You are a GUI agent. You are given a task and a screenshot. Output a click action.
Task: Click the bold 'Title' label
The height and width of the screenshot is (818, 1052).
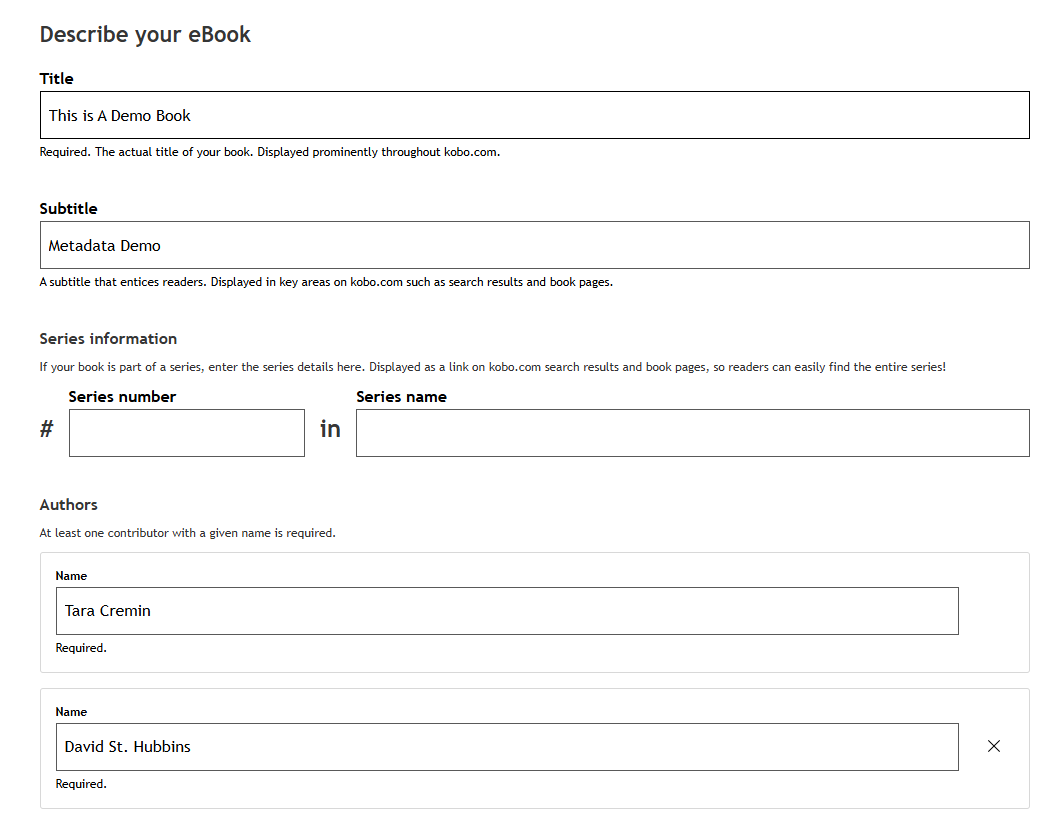(x=57, y=79)
